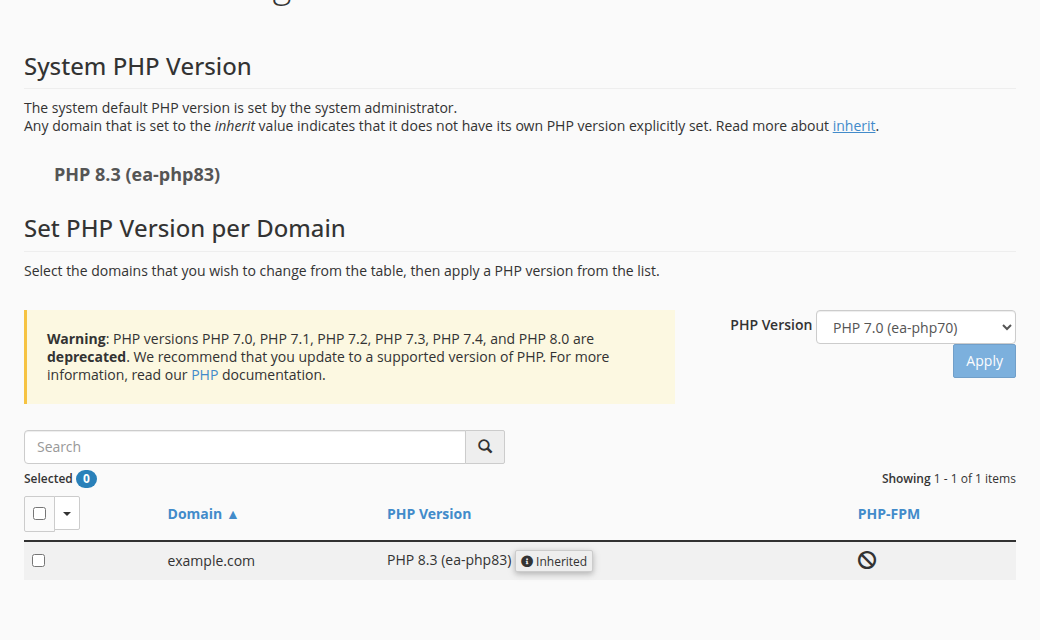Click the system PHP 8.3 (ea-php83) text
This screenshot has height=640, width=1040.
point(137,175)
